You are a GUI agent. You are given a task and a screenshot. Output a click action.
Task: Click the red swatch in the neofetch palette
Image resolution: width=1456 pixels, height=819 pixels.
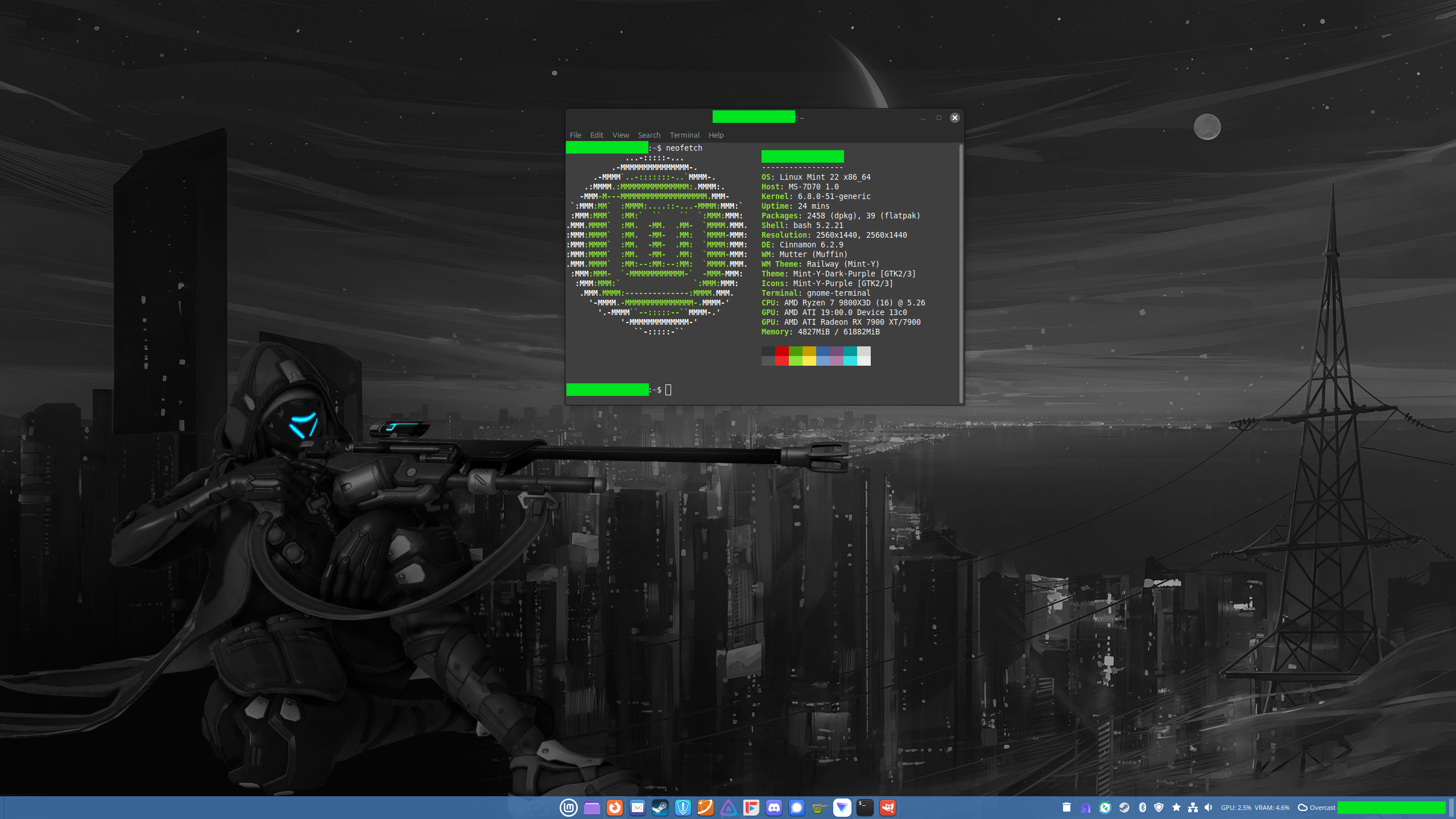click(x=781, y=351)
